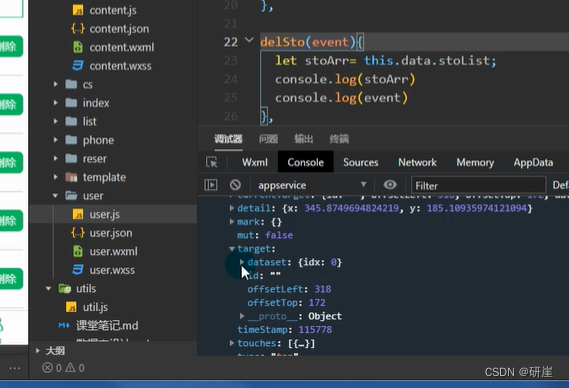Expand the __proto__ Object entry

point(242,316)
